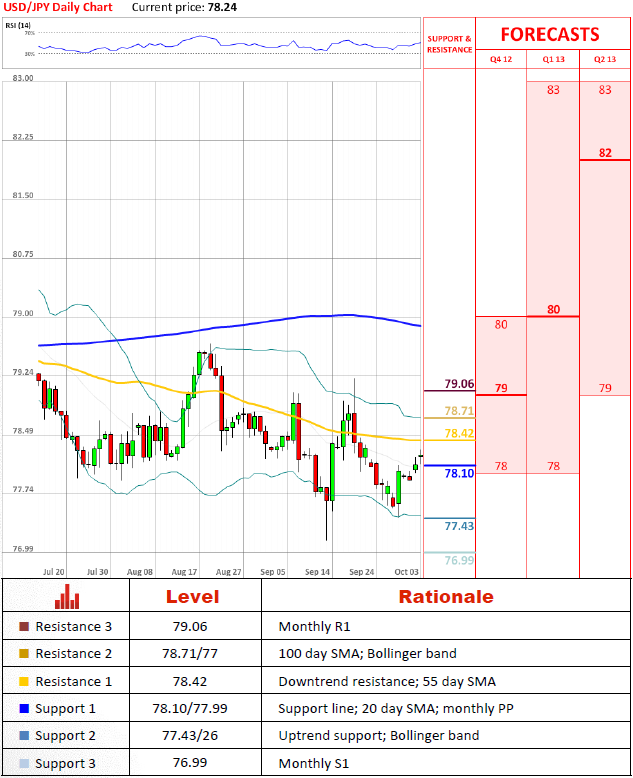Image resolution: width=633 pixels, height=778 pixels.
Task: Select the Q2 13 forecast column header
Action: coord(605,60)
